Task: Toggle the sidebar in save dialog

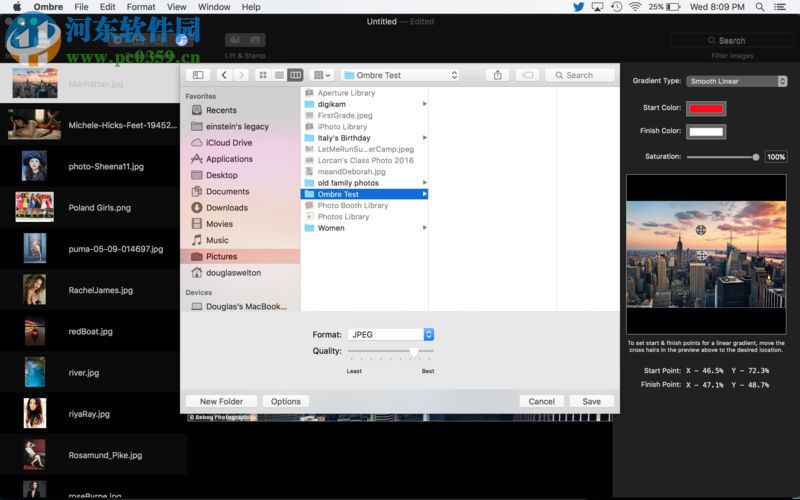Action: [198, 75]
